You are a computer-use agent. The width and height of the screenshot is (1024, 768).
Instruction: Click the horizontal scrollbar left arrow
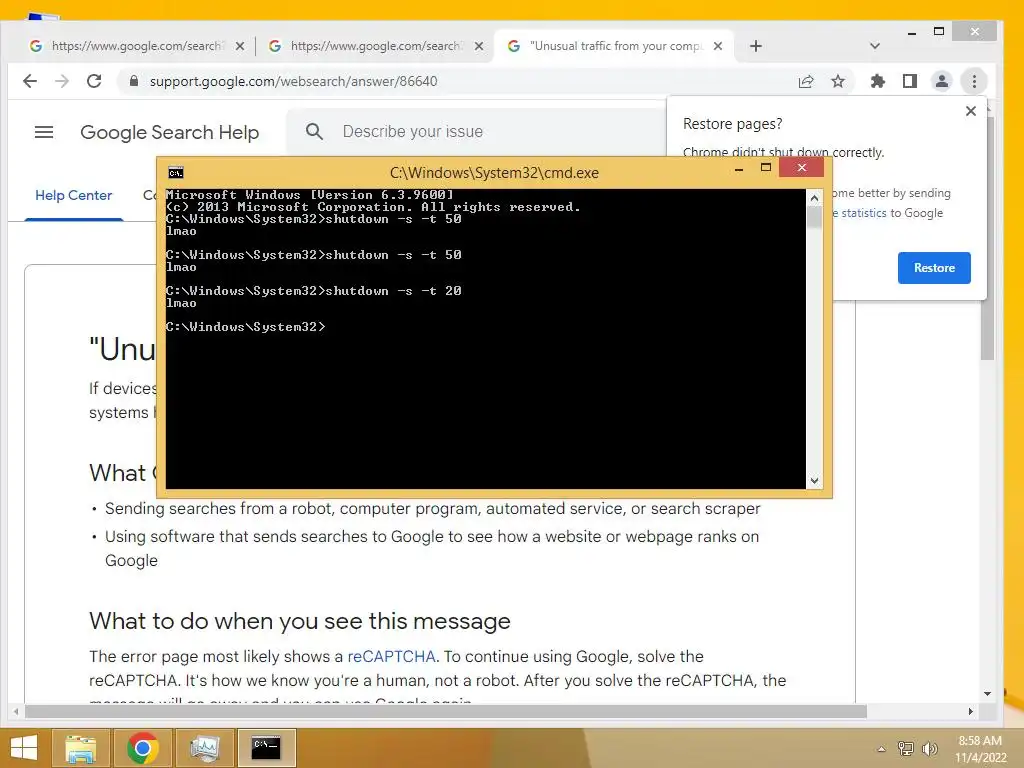[x=16, y=711]
